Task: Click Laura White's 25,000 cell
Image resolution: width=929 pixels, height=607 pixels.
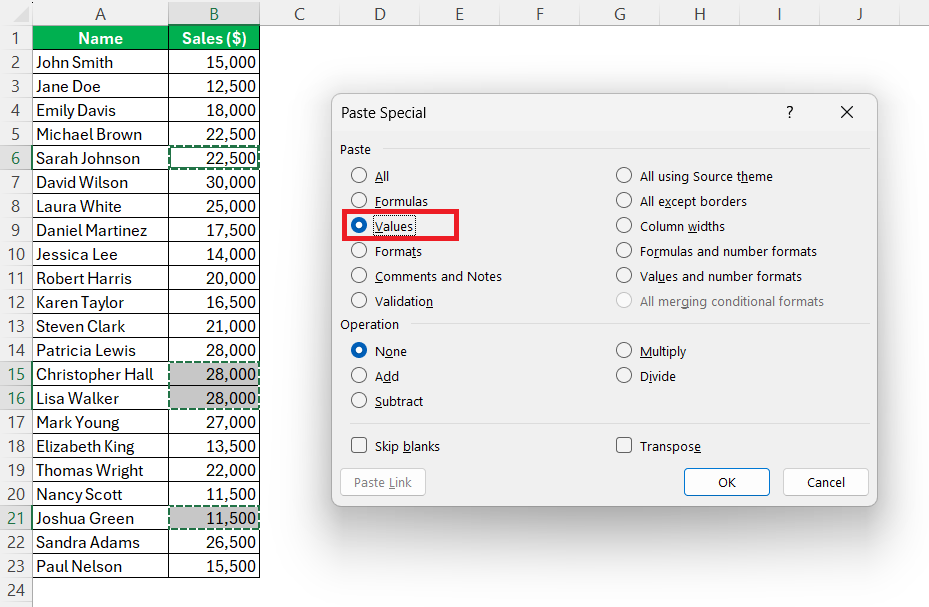Action: pos(214,206)
